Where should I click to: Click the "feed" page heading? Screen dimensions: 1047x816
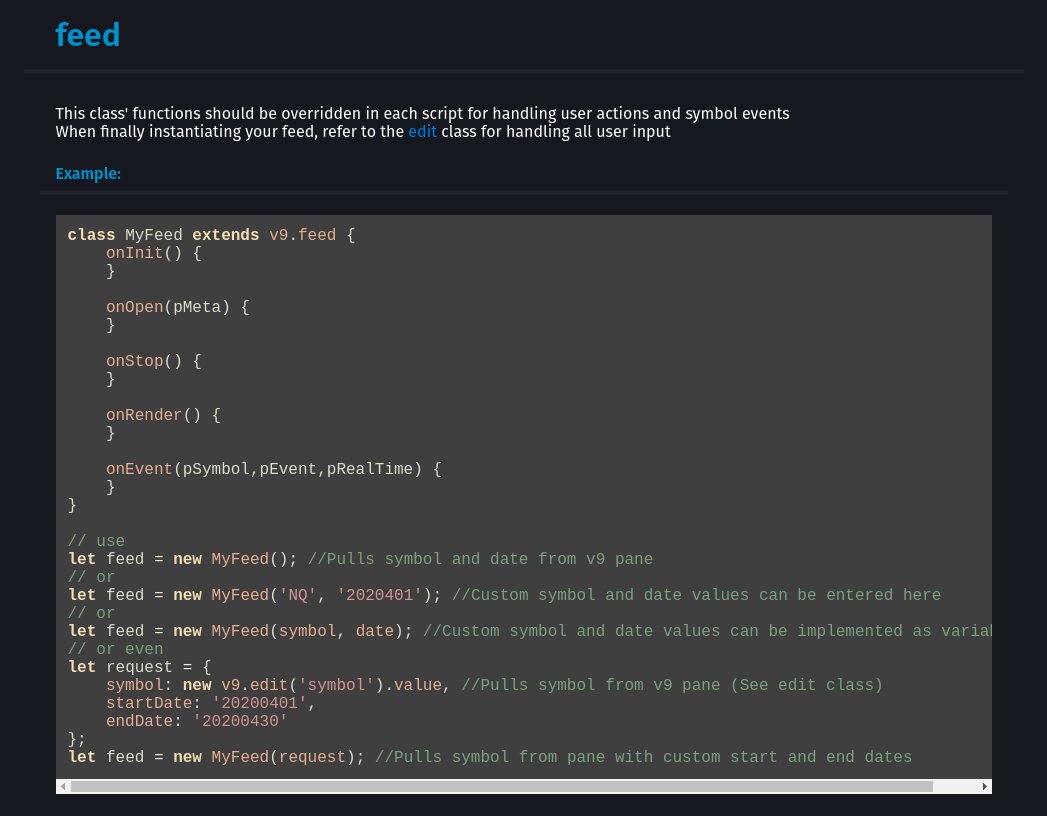[x=88, y=35]
